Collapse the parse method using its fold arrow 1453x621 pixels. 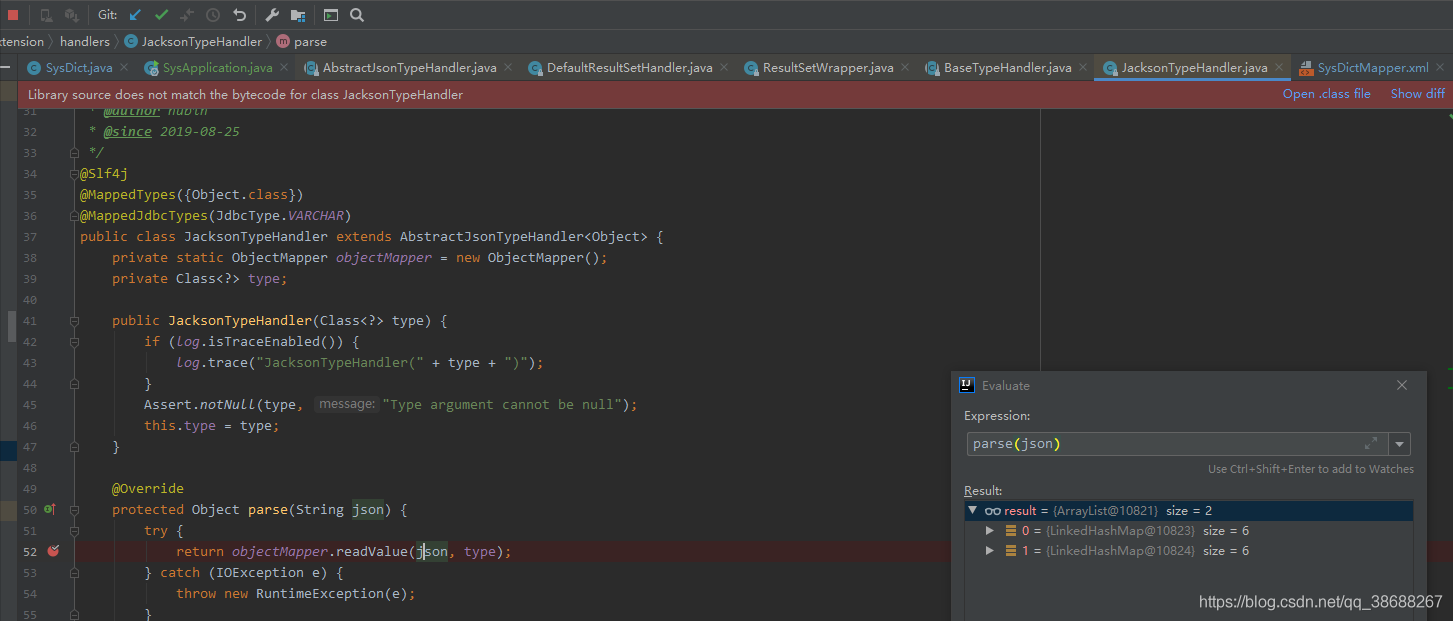point(73,509)
